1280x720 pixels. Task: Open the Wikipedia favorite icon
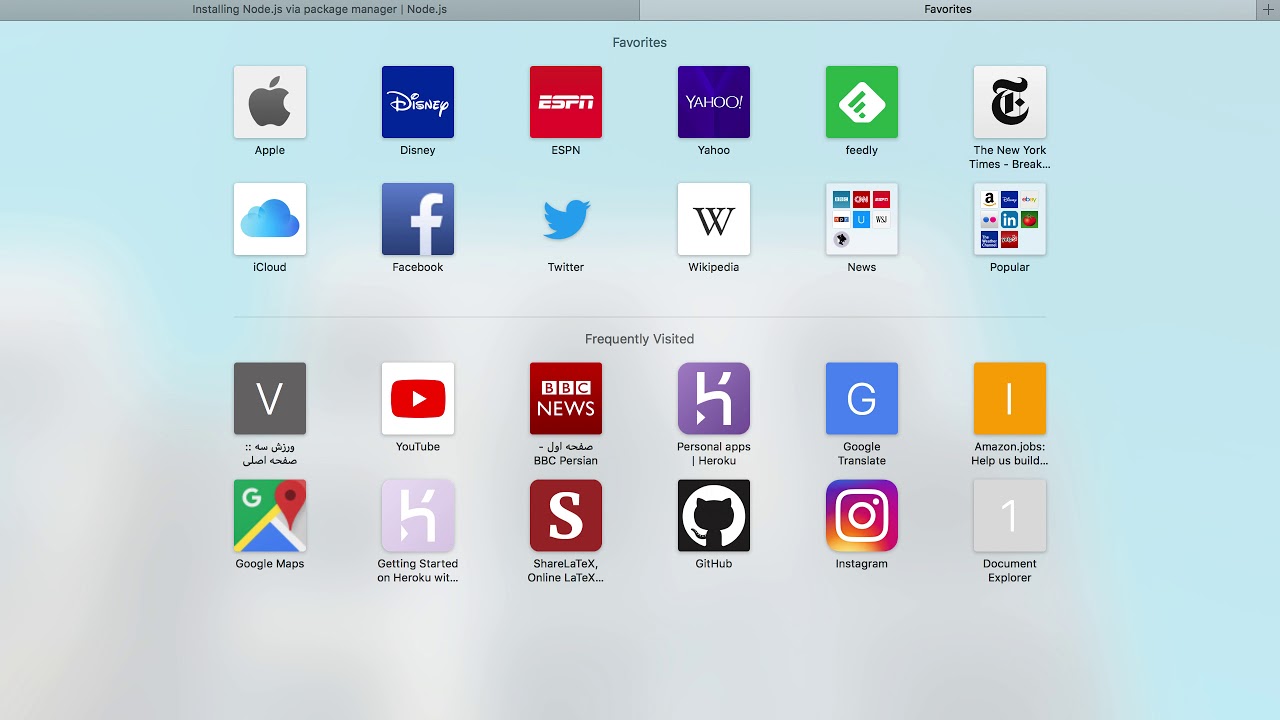click(714, 219)
